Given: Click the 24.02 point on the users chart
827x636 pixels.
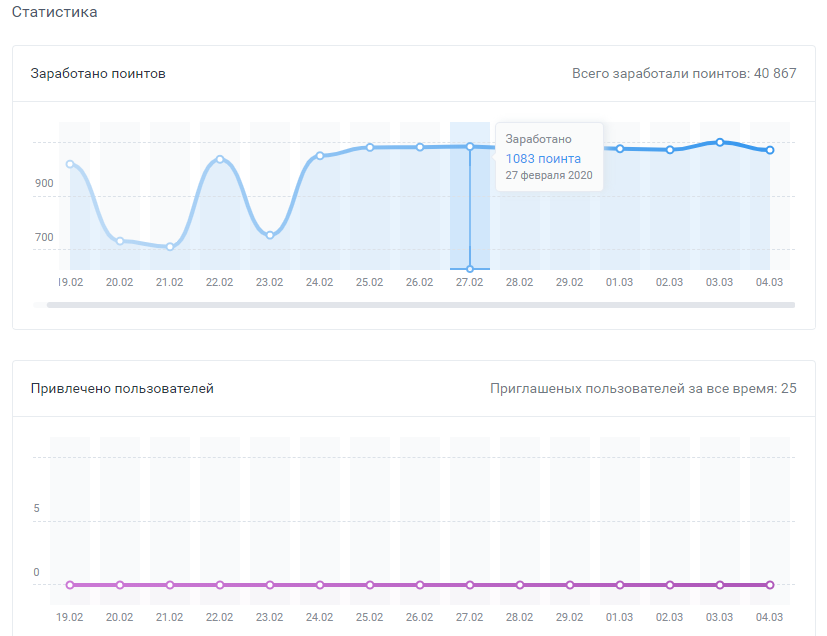Looking at the screenshot, I should click(x=320, y=585).
